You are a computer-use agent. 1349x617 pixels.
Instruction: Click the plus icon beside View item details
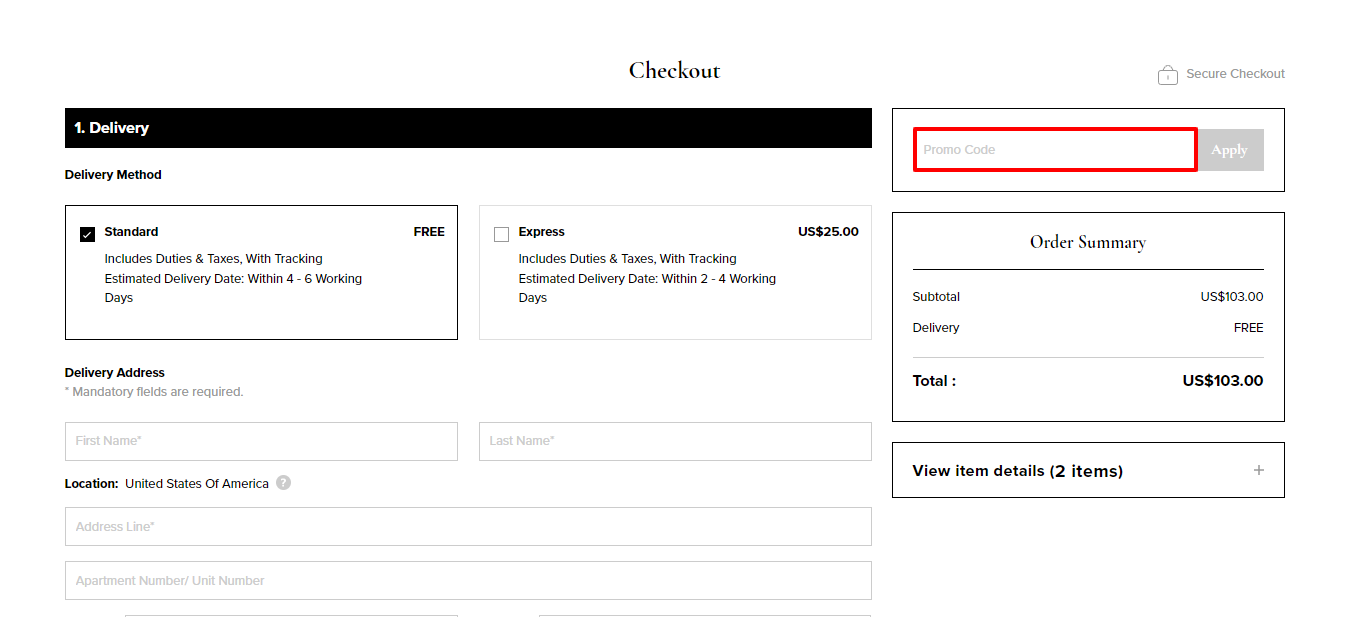pos(1258,470)
